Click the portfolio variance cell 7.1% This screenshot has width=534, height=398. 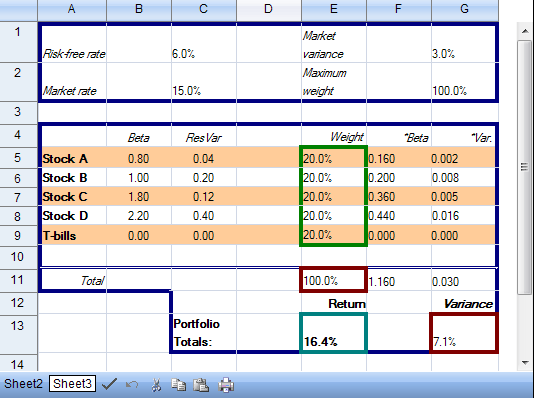(x=464, y=333)
